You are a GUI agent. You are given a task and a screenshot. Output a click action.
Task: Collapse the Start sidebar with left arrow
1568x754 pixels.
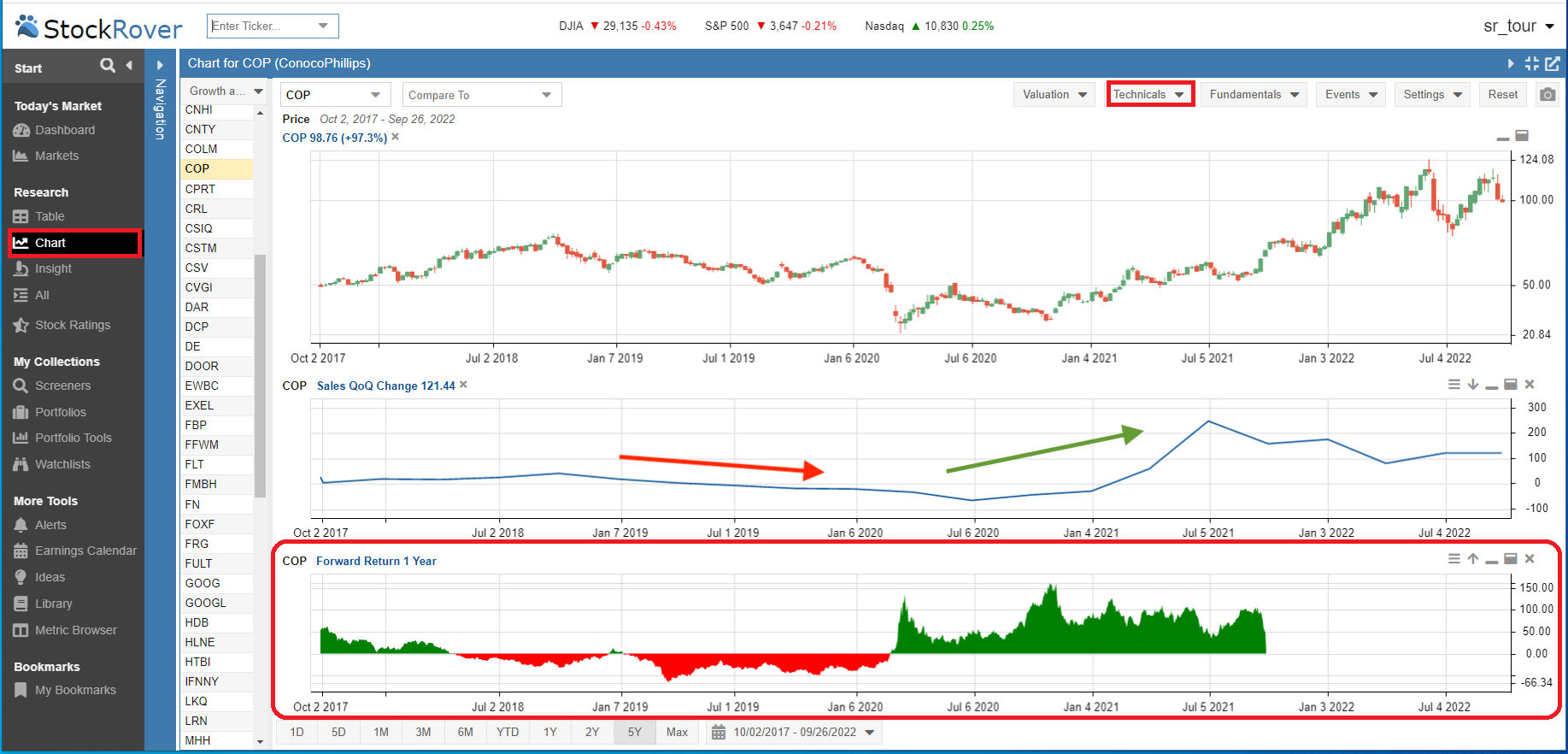pos(129,65)
